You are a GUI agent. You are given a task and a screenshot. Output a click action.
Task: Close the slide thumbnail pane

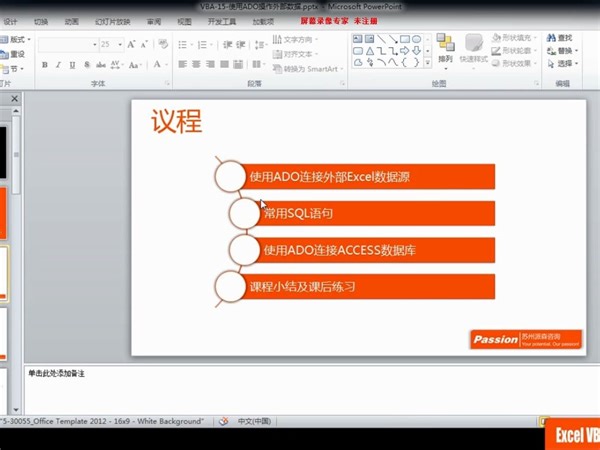tap(15, 99)
